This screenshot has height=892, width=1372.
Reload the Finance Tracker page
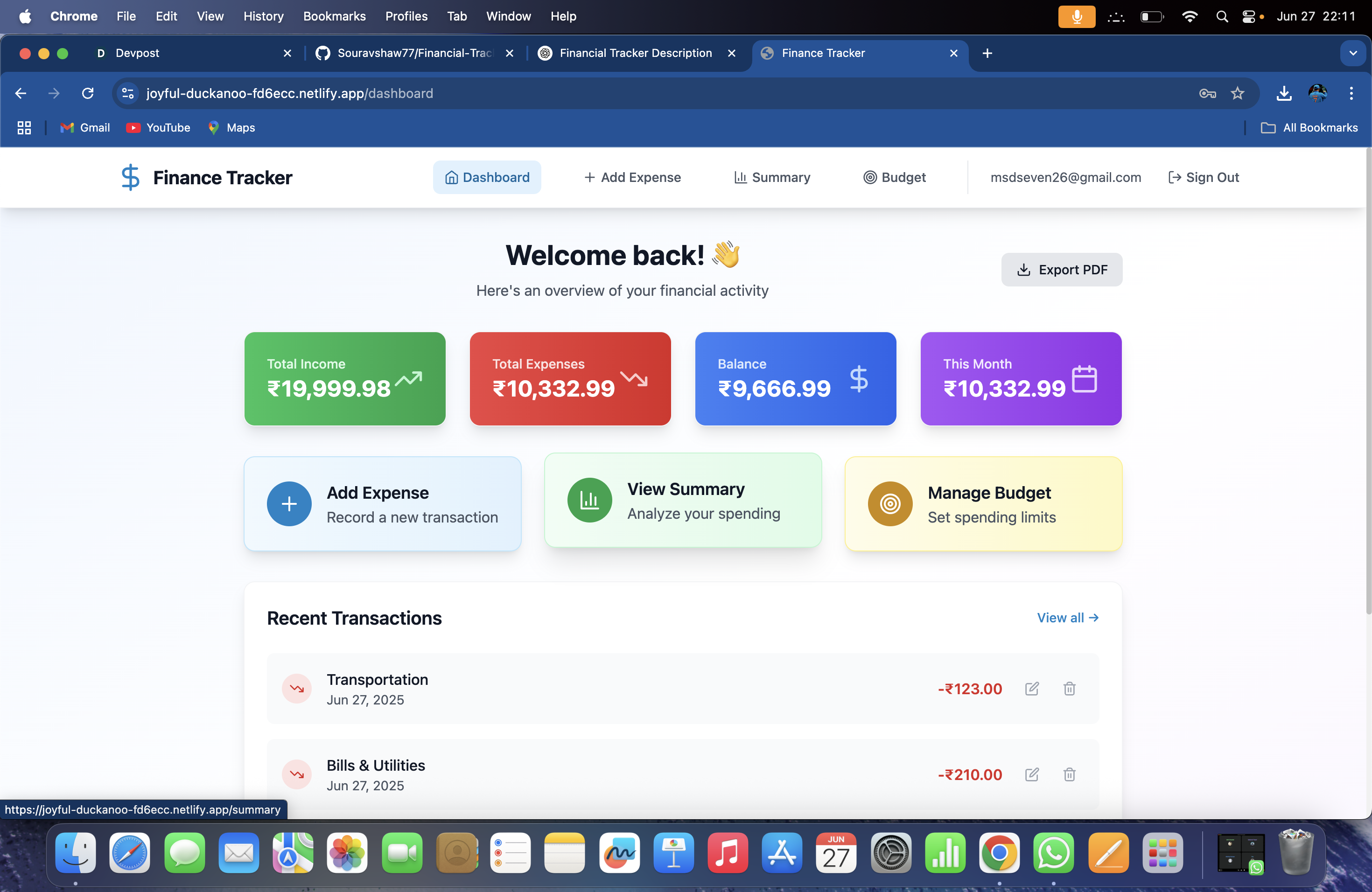88,93
